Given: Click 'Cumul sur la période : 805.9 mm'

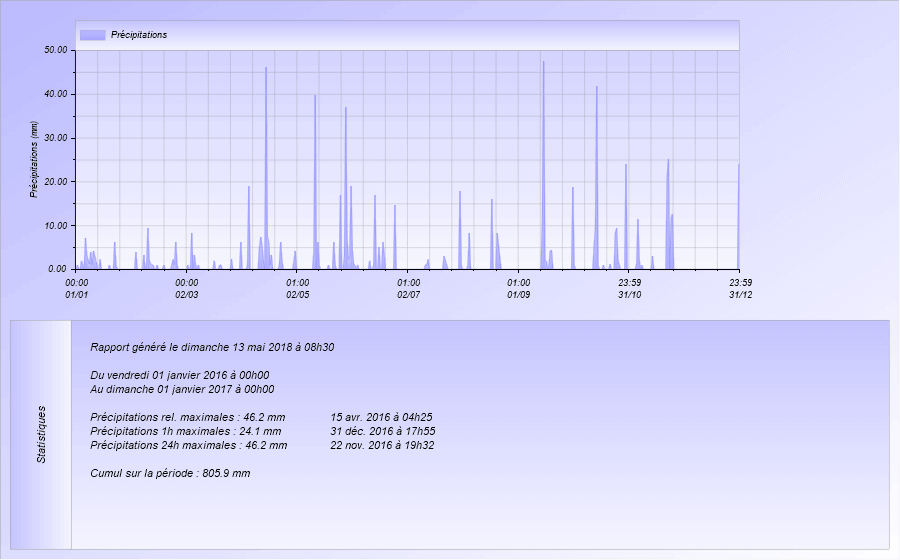Looking at the screenshot, I should 170,473.
